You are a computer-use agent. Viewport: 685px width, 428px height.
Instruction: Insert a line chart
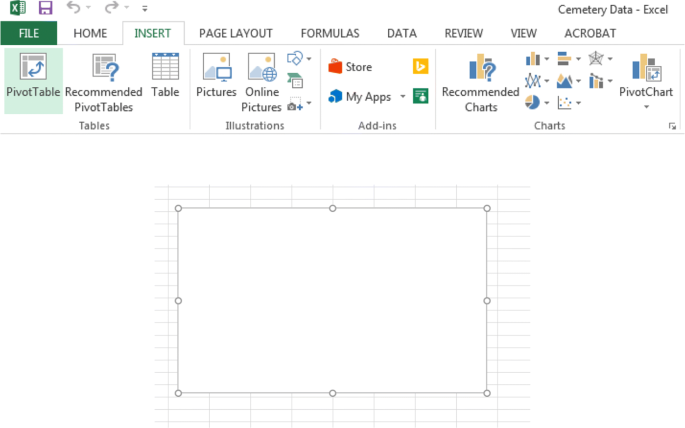pos(533,81)
